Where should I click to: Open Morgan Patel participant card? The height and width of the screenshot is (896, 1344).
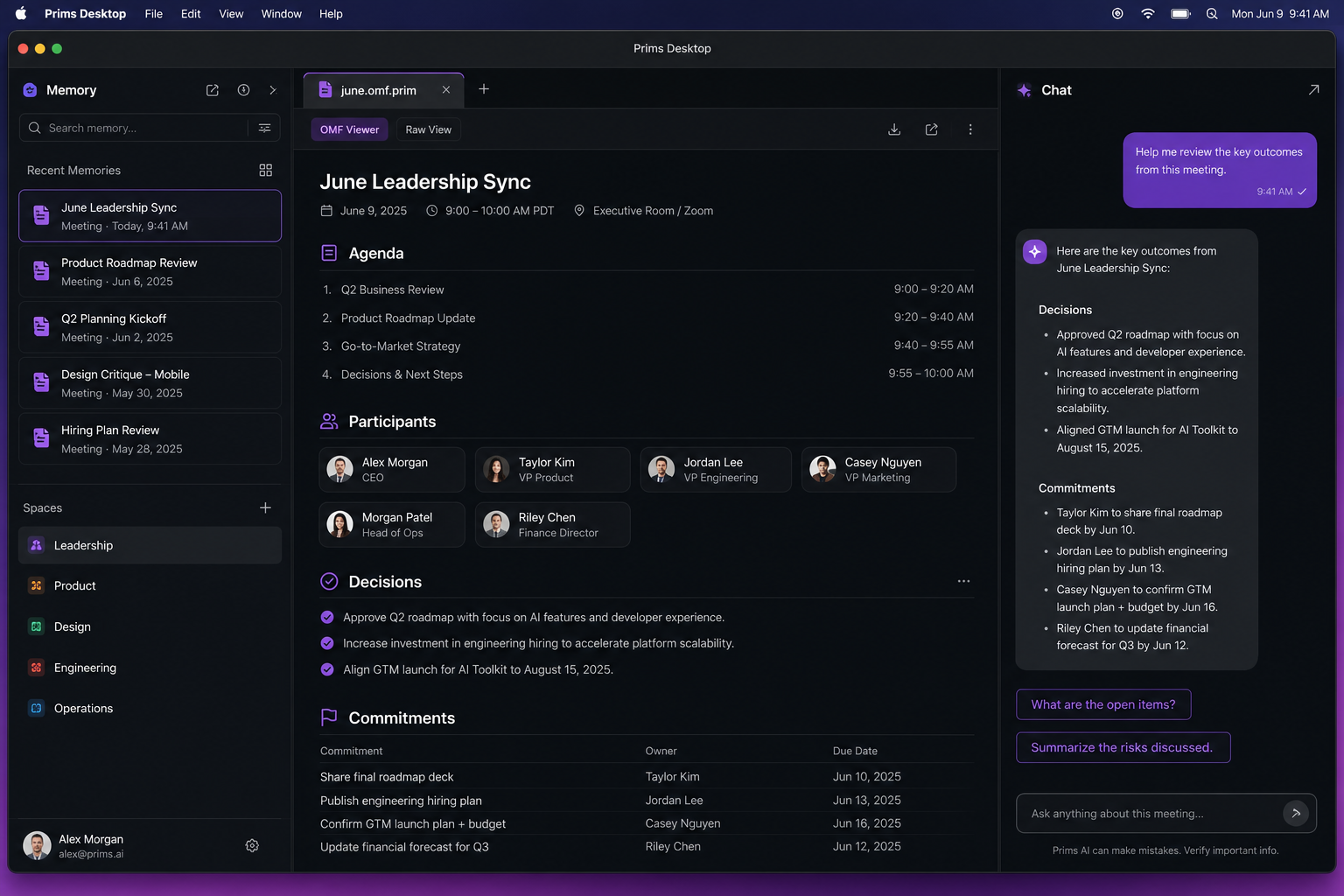tap(392, 525)
